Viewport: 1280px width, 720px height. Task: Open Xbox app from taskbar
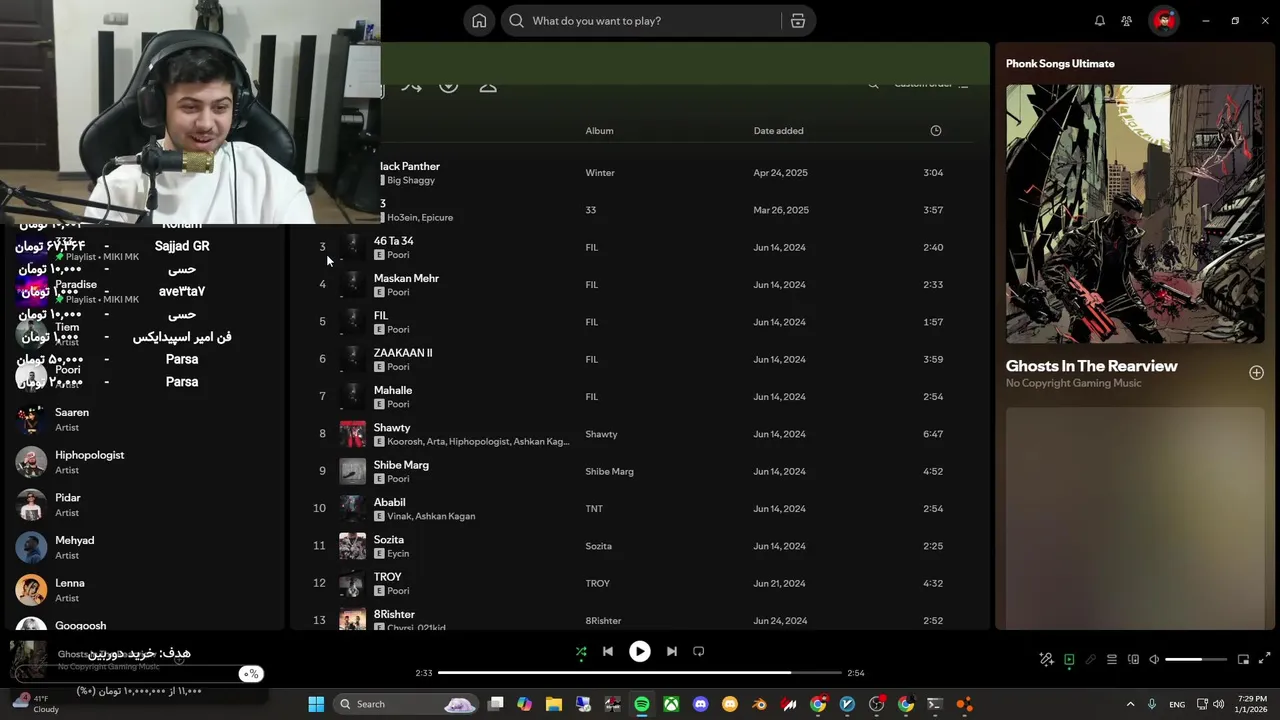[x=672, y=704]
